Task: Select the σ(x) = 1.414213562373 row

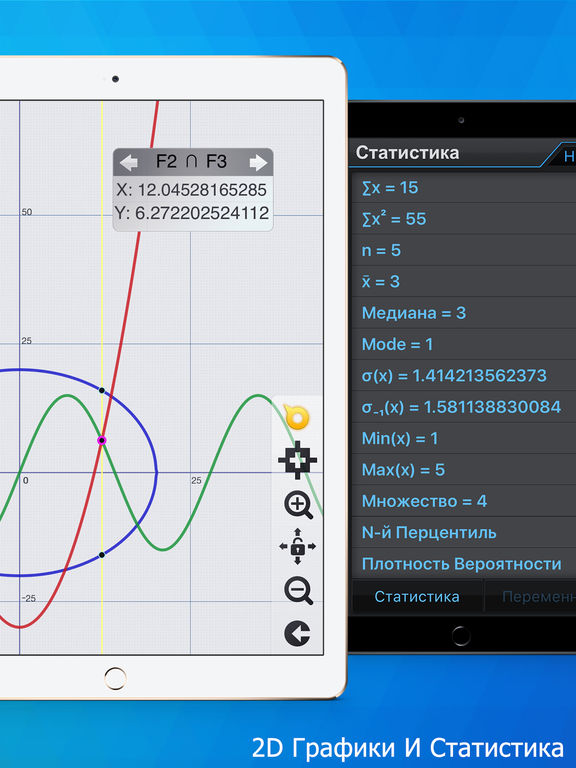Action: (464, 376)
